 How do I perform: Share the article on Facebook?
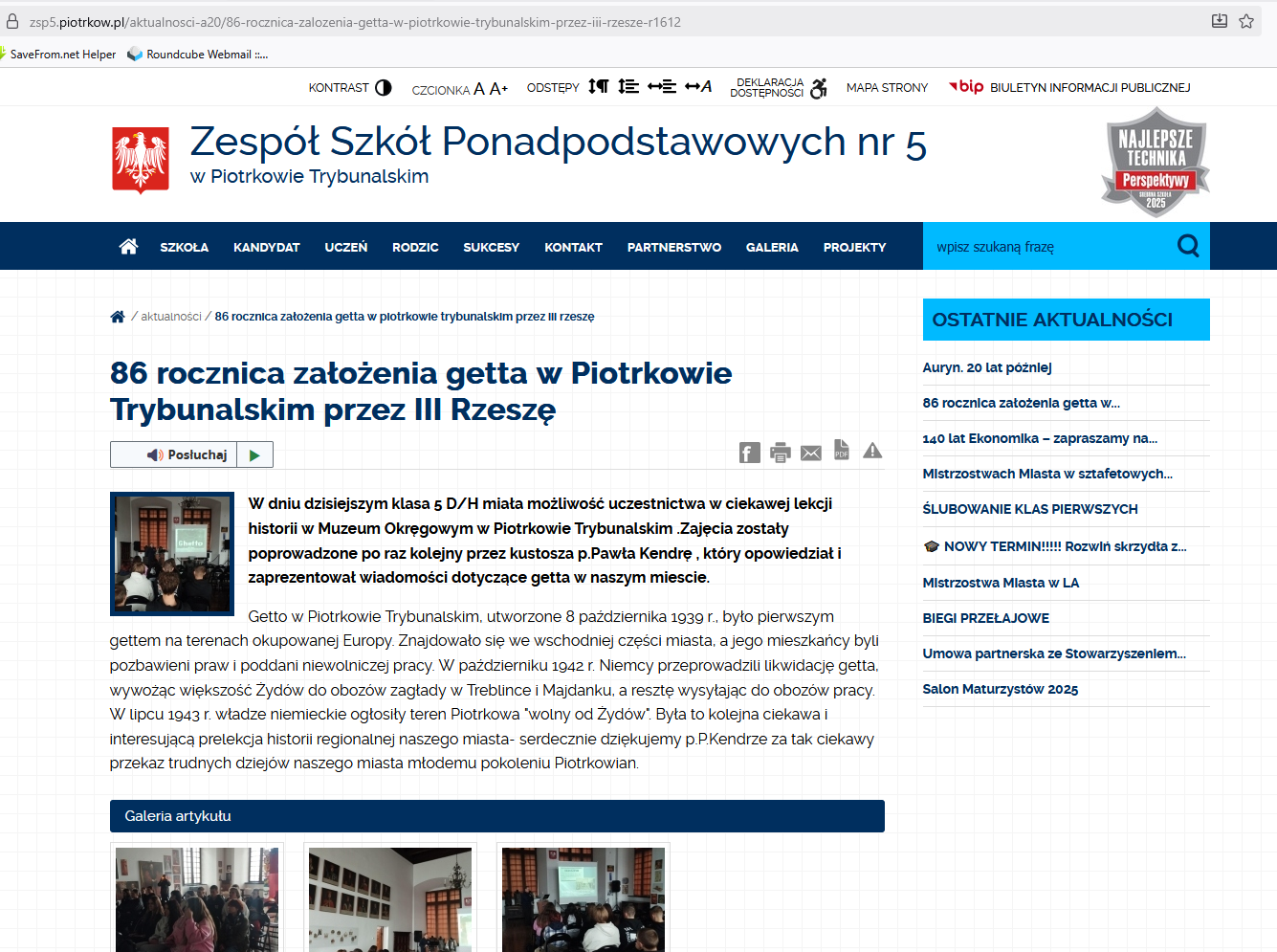click(x=749, y=453)
